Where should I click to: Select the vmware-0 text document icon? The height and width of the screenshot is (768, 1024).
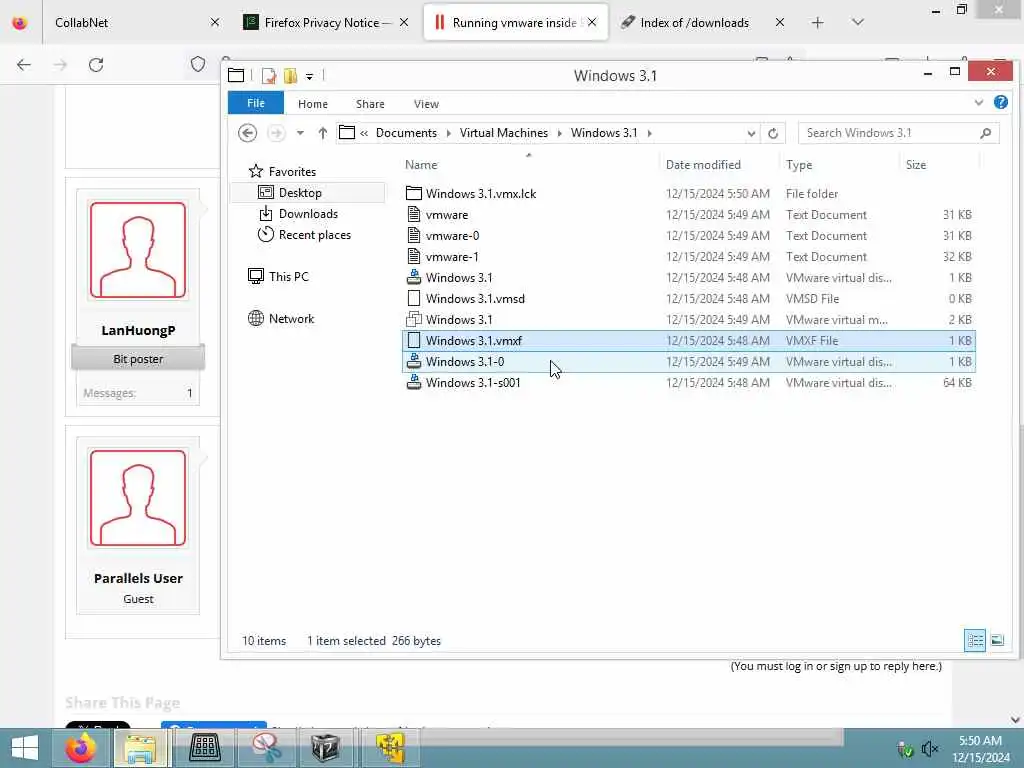pos(413,235)
